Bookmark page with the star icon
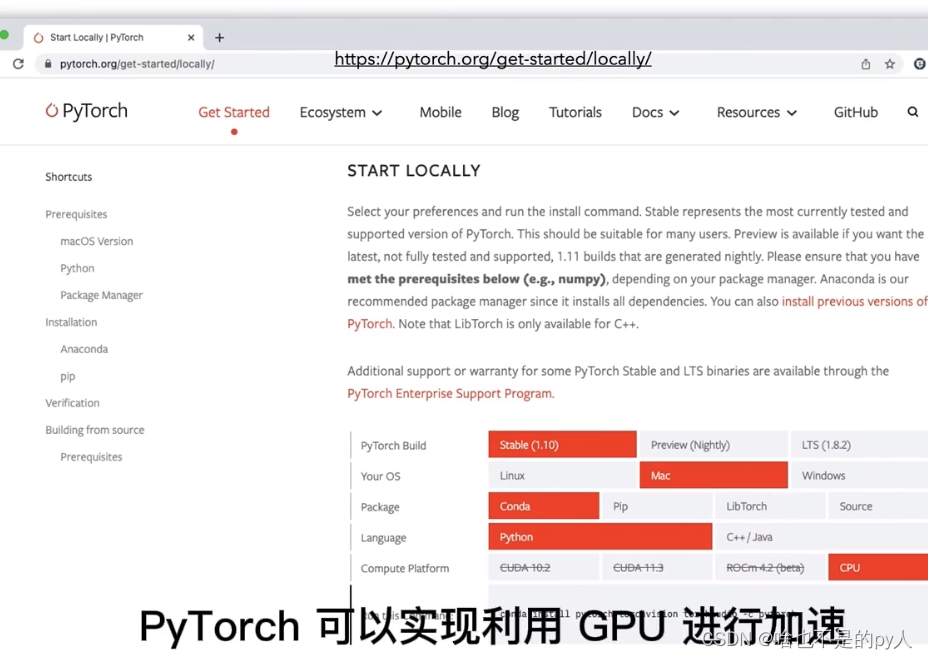 pyautogui.click(x=890, y=64)
